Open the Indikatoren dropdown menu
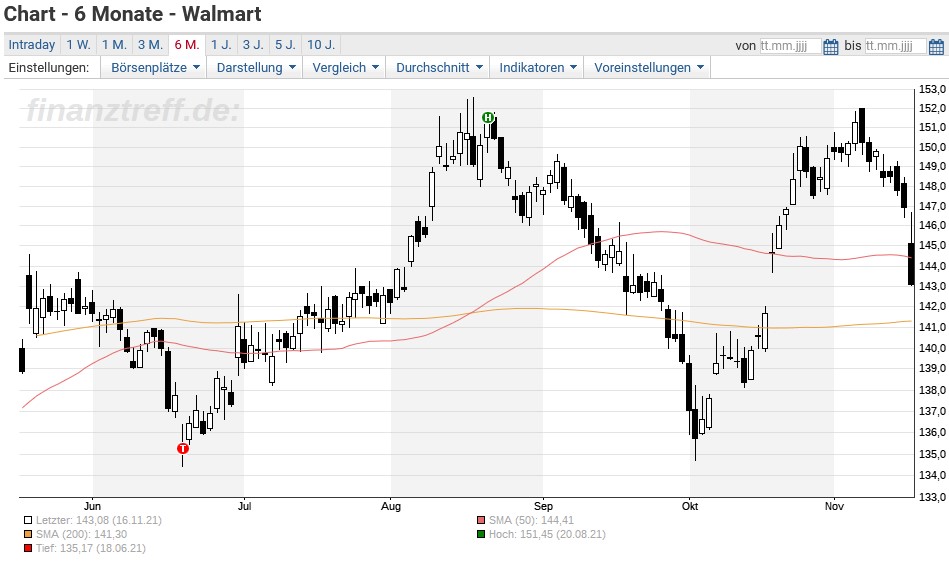 coord(537,67)
